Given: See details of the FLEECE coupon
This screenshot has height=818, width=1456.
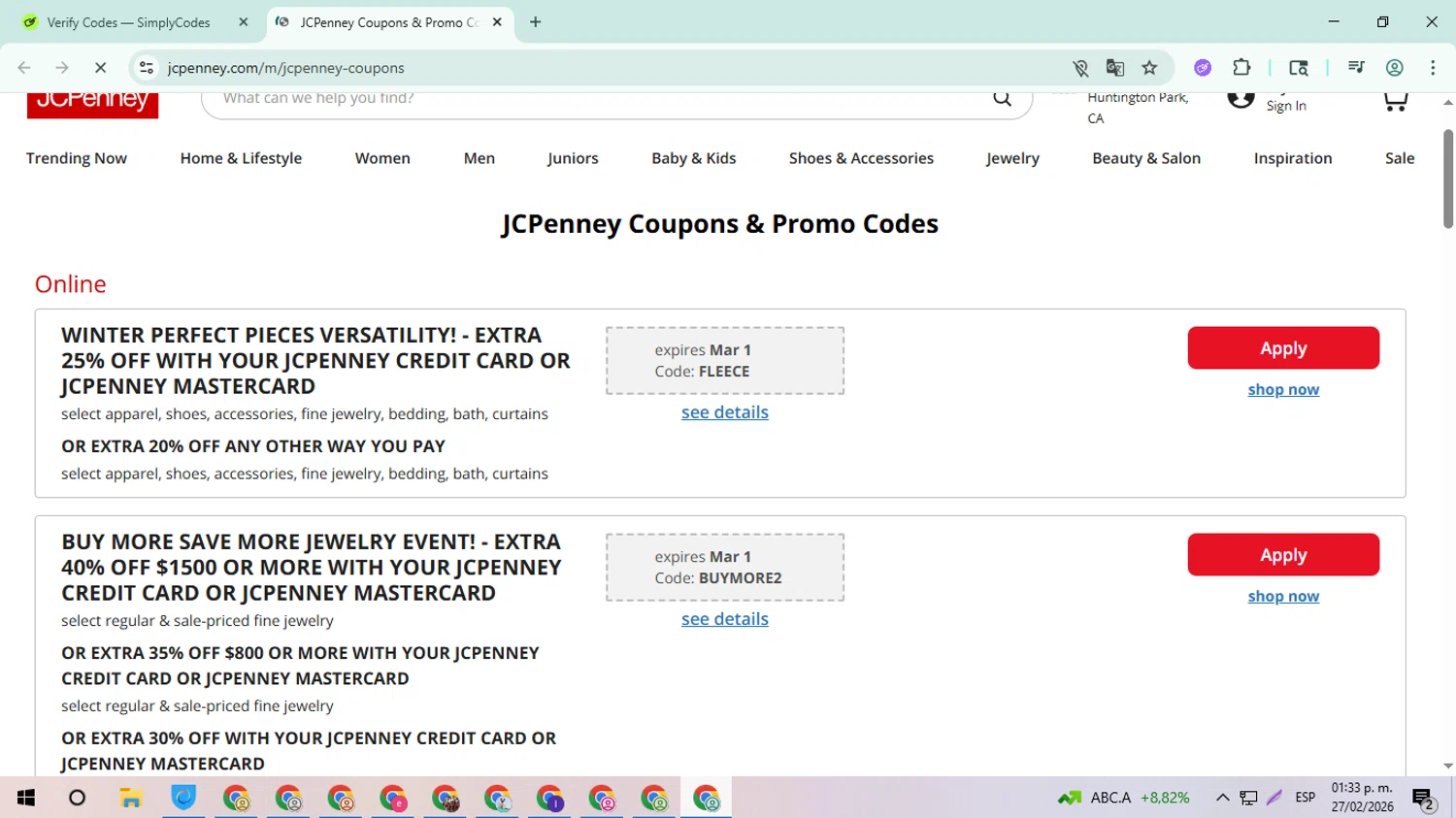Looking at the screenshot, I should [725, 412].
